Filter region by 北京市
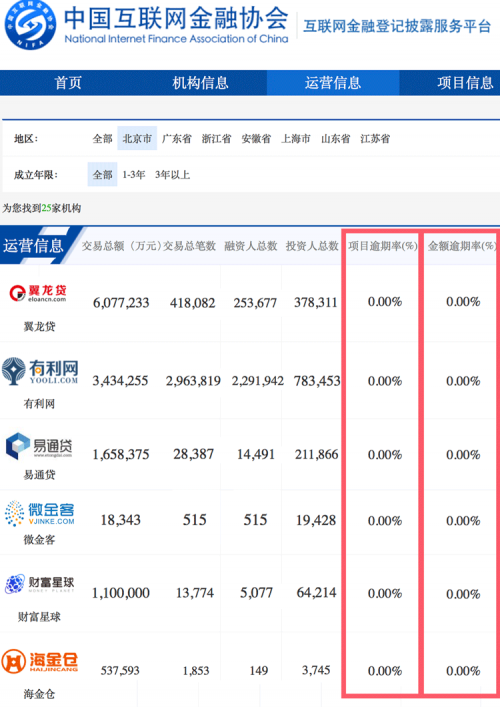This screenshot has height=707, width=500. (137, 138)
